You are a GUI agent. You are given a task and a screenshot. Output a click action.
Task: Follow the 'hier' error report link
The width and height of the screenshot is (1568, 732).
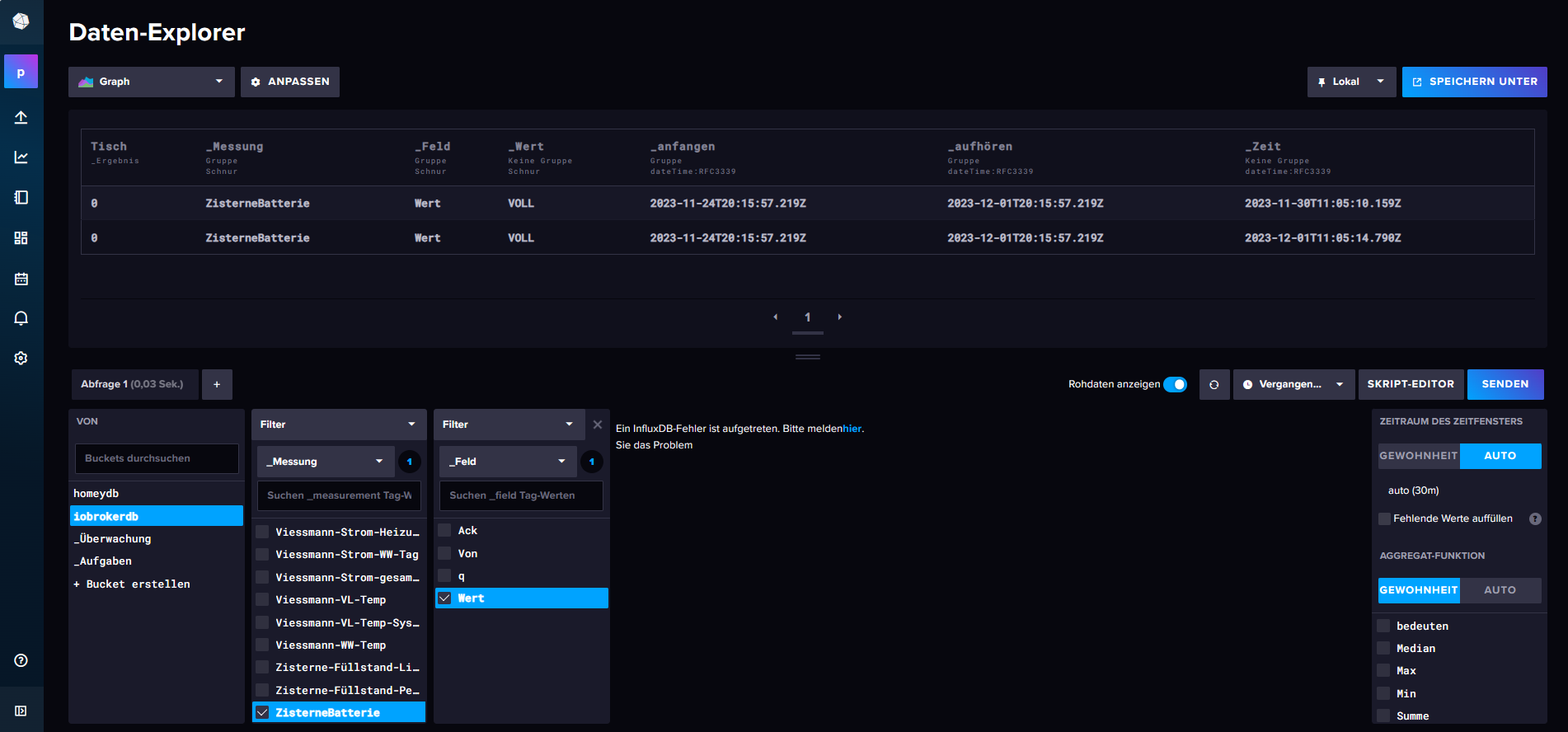[x=852, y=429]
